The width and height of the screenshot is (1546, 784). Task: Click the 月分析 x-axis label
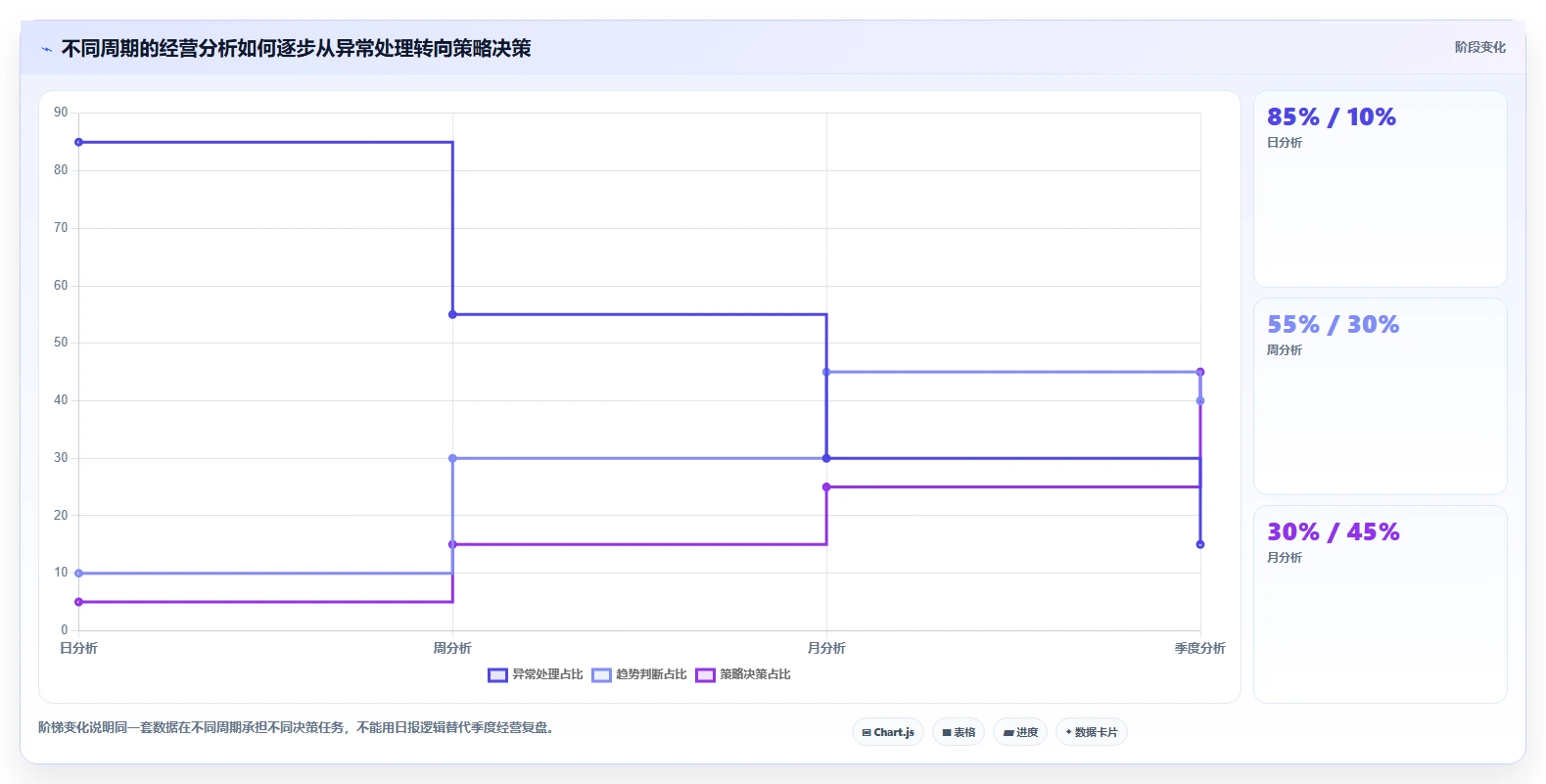tap(826, 648)
